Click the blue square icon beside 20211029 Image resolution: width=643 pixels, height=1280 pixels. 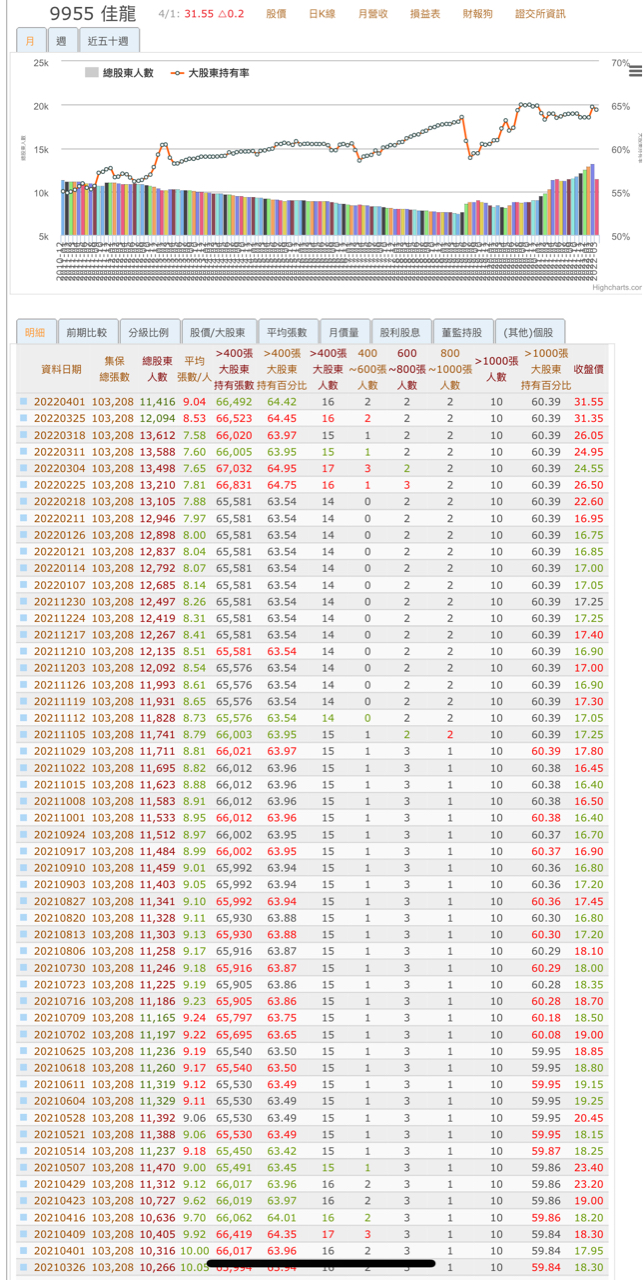[x=24, y=751]
